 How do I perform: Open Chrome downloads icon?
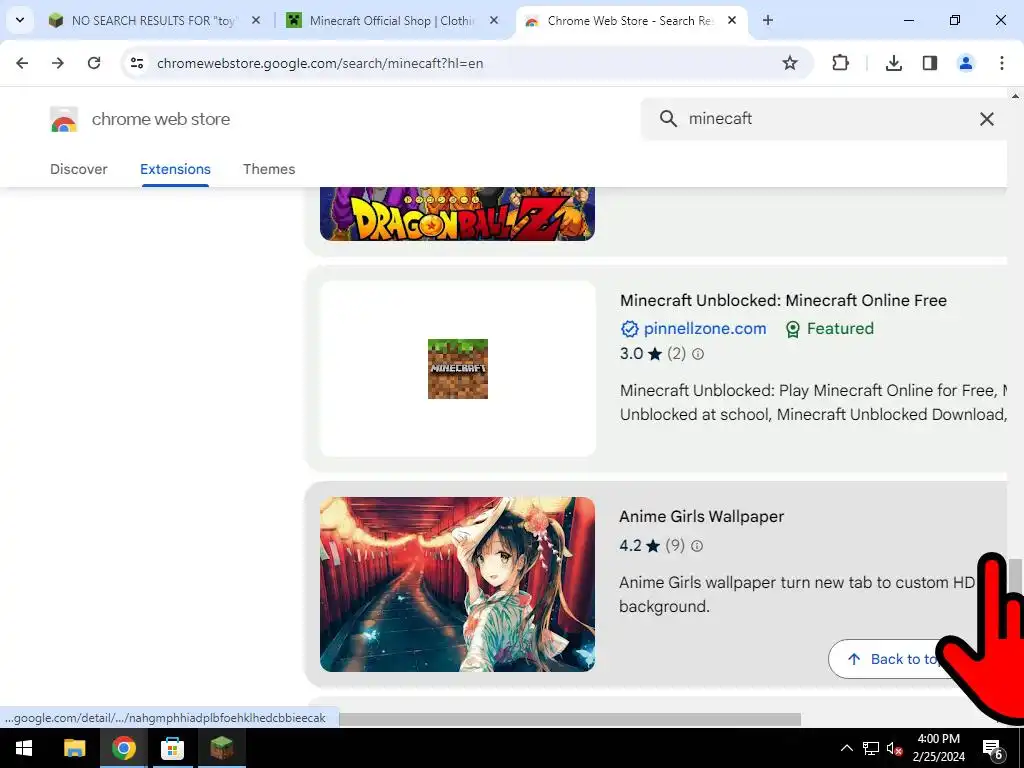894,63
